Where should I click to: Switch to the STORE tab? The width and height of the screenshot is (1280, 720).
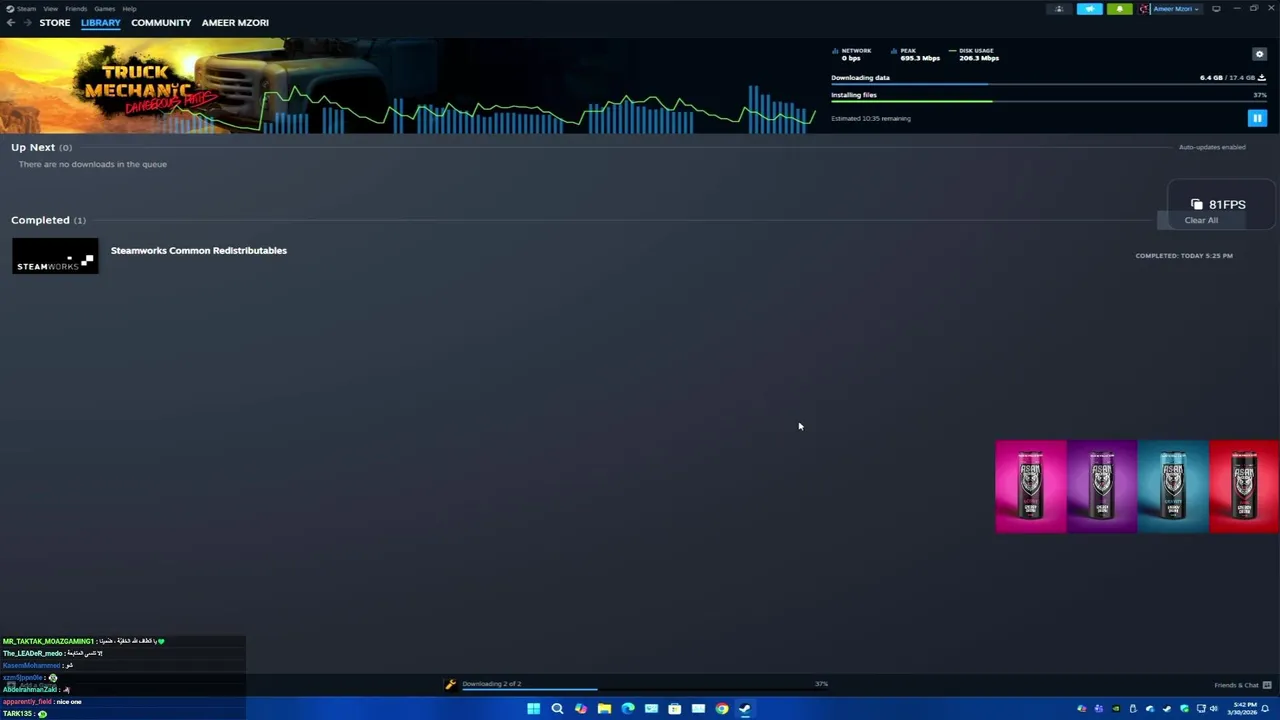pyautogui.click(x=55, y=22)
